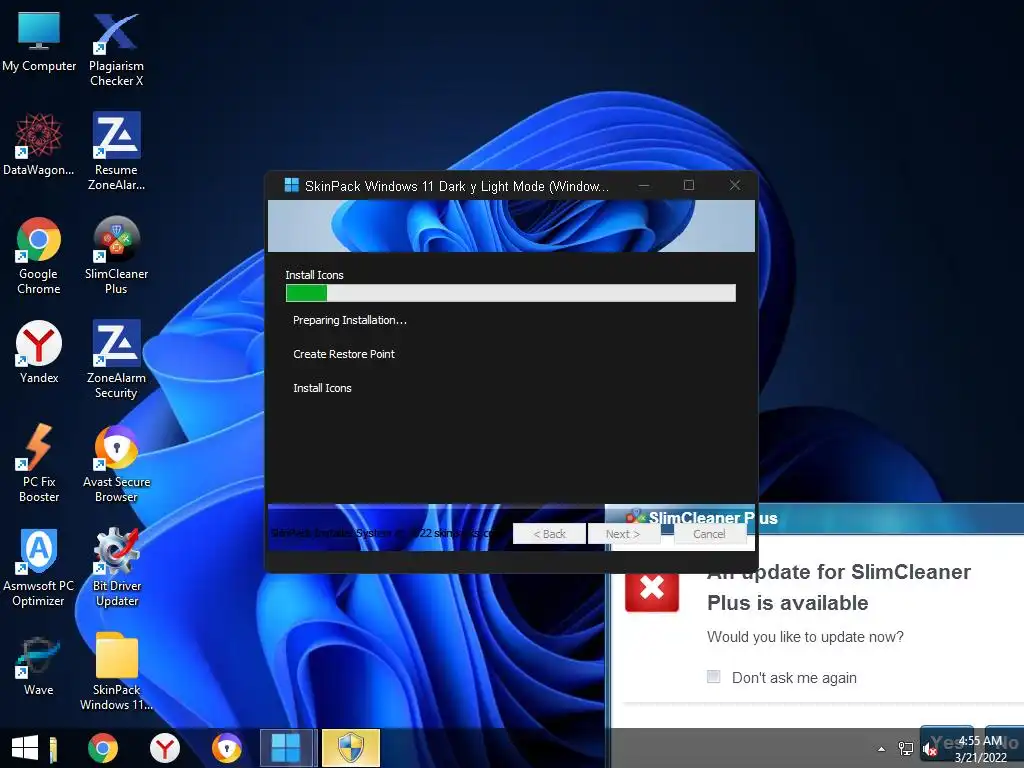Click the Back button in installer
The image size is (1024, 768).
coord(549,534)
